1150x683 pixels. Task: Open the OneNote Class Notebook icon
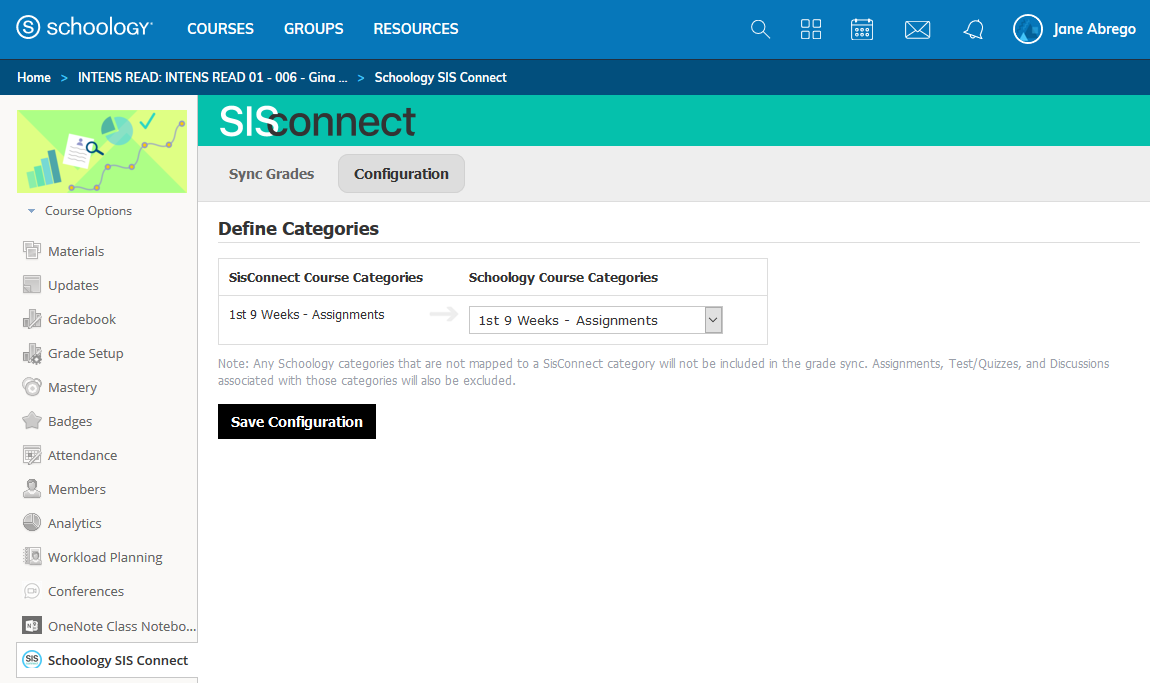30,625
